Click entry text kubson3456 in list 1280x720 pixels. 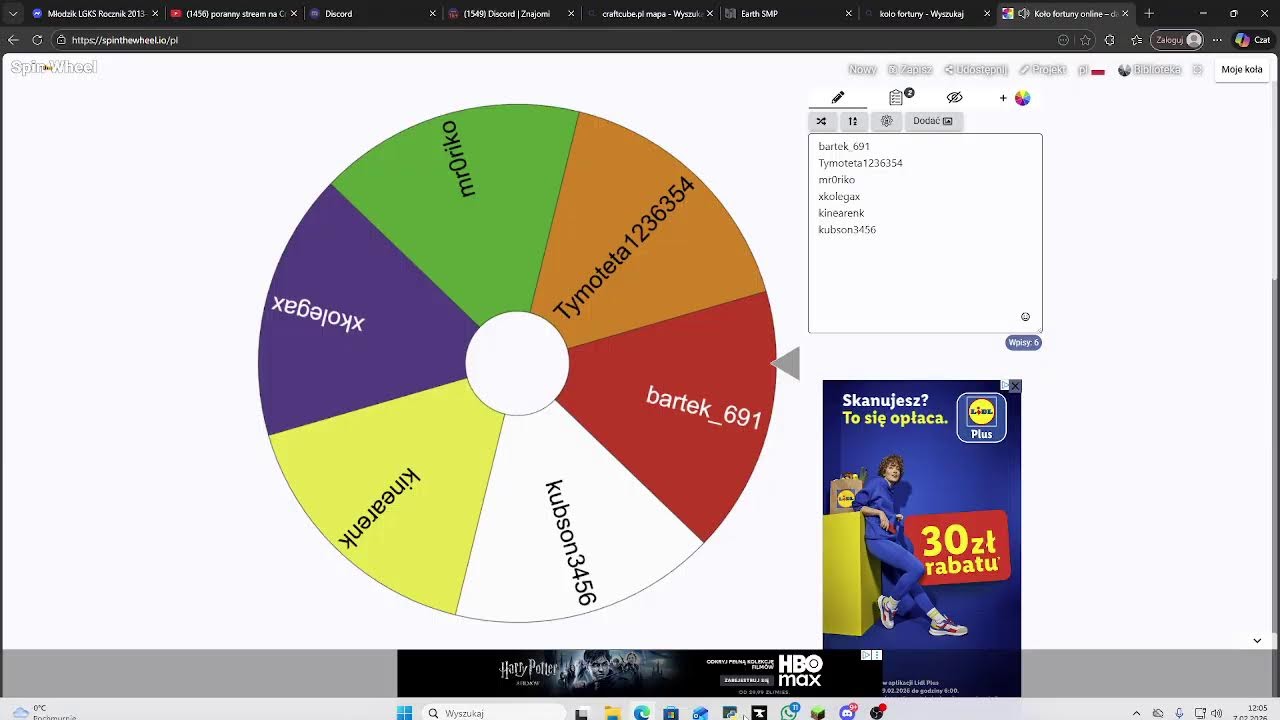pyautogui.click(x=847, y=230)
